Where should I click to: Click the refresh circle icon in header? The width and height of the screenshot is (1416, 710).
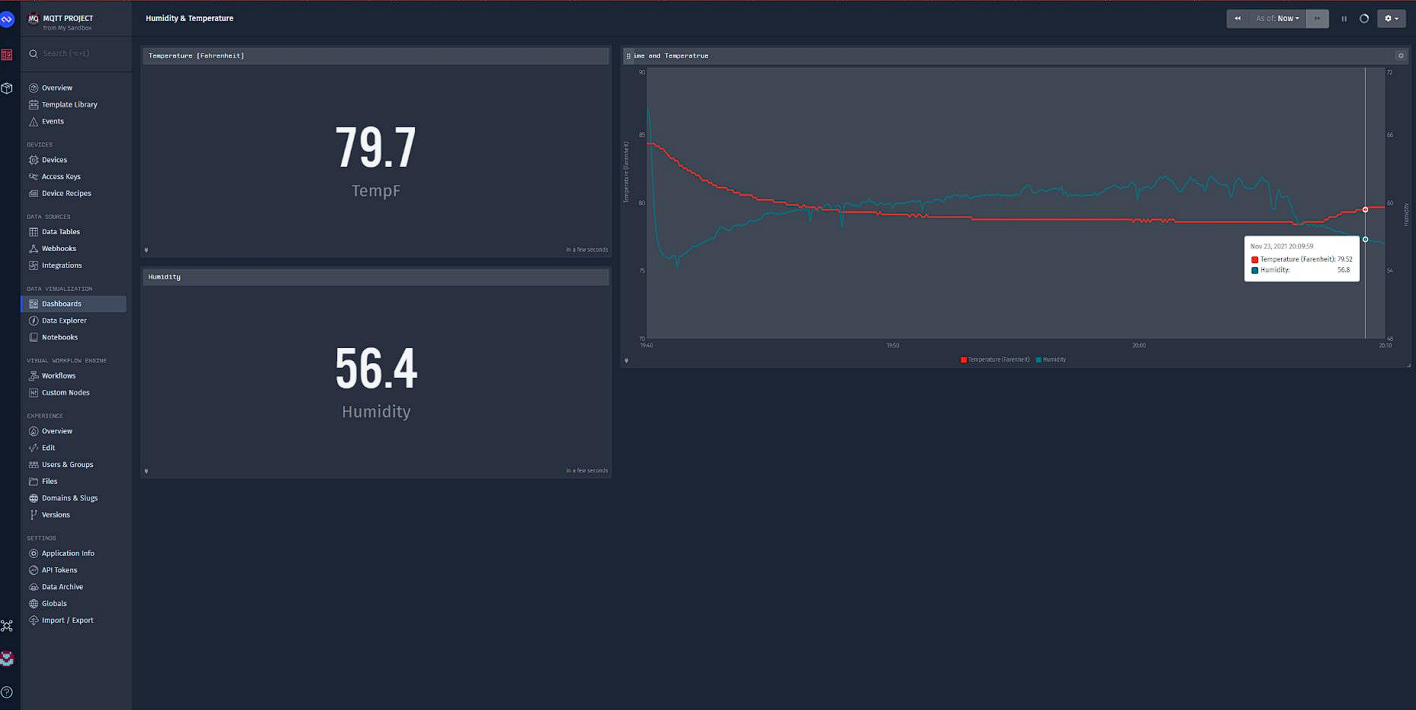(1364, 19)
